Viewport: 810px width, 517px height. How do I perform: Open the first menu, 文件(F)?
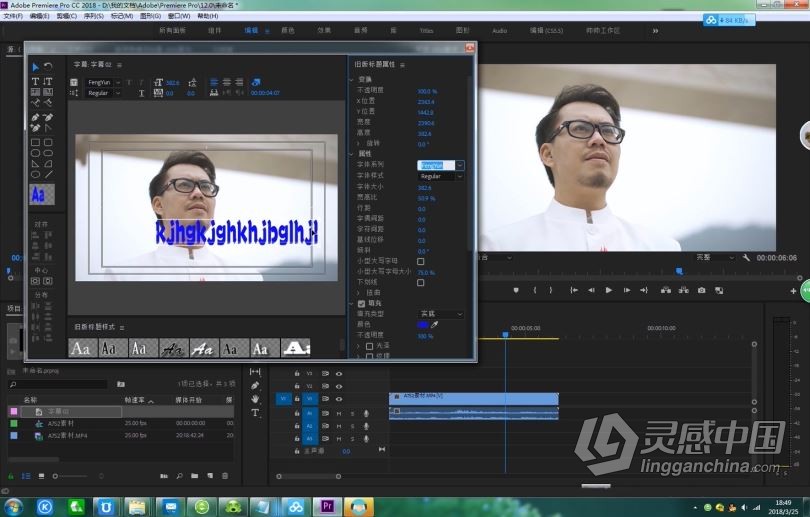tap(13, 16)
